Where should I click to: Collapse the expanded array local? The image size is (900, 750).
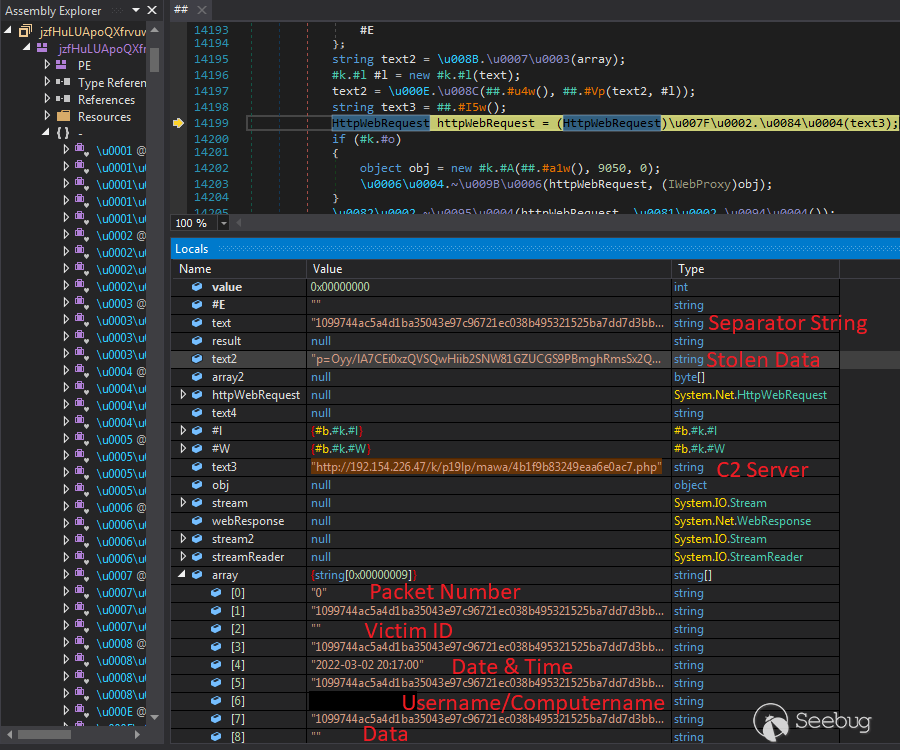(182, 574)
